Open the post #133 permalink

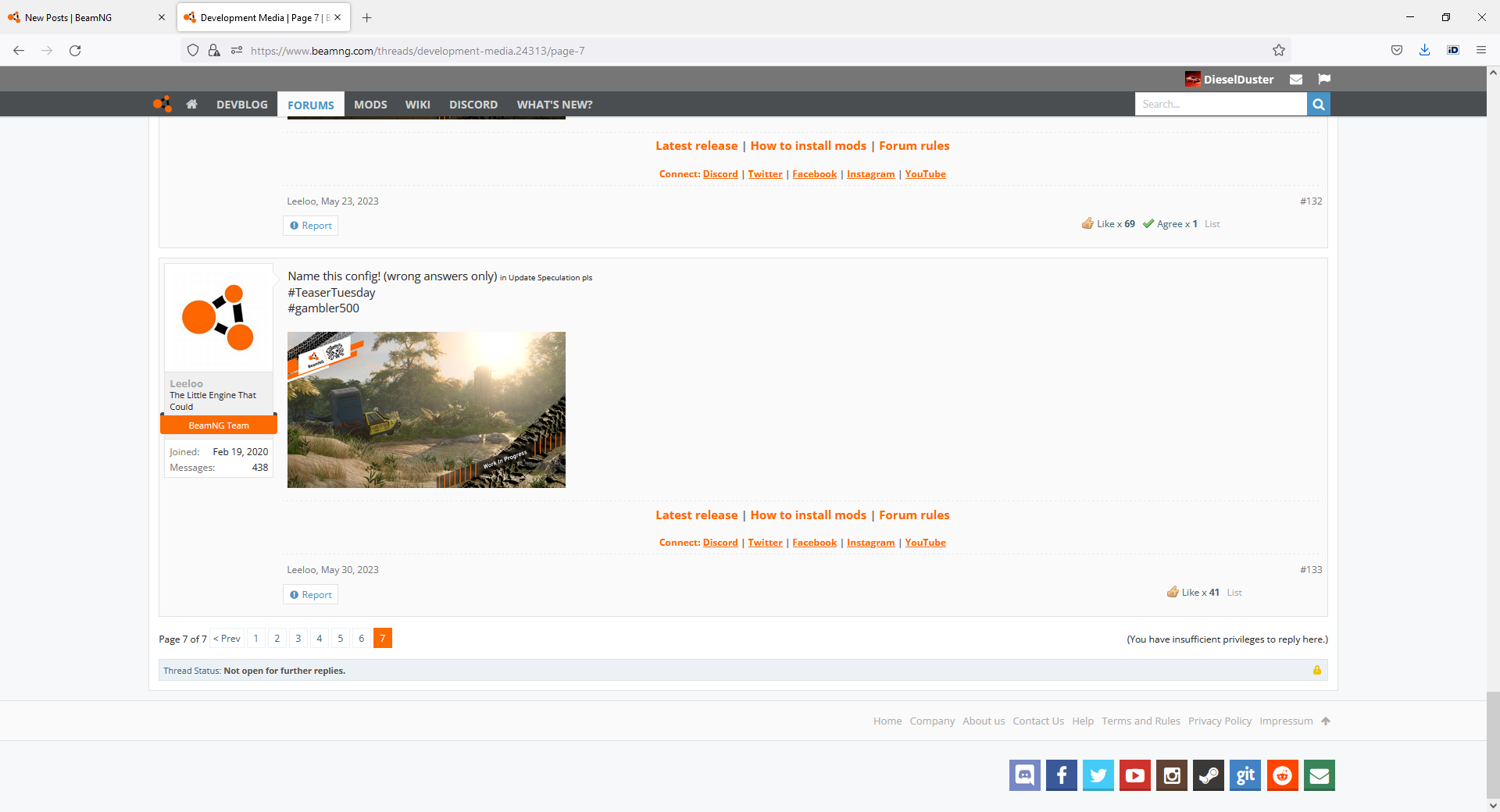pyautogui.click(x=1311, y=570)
